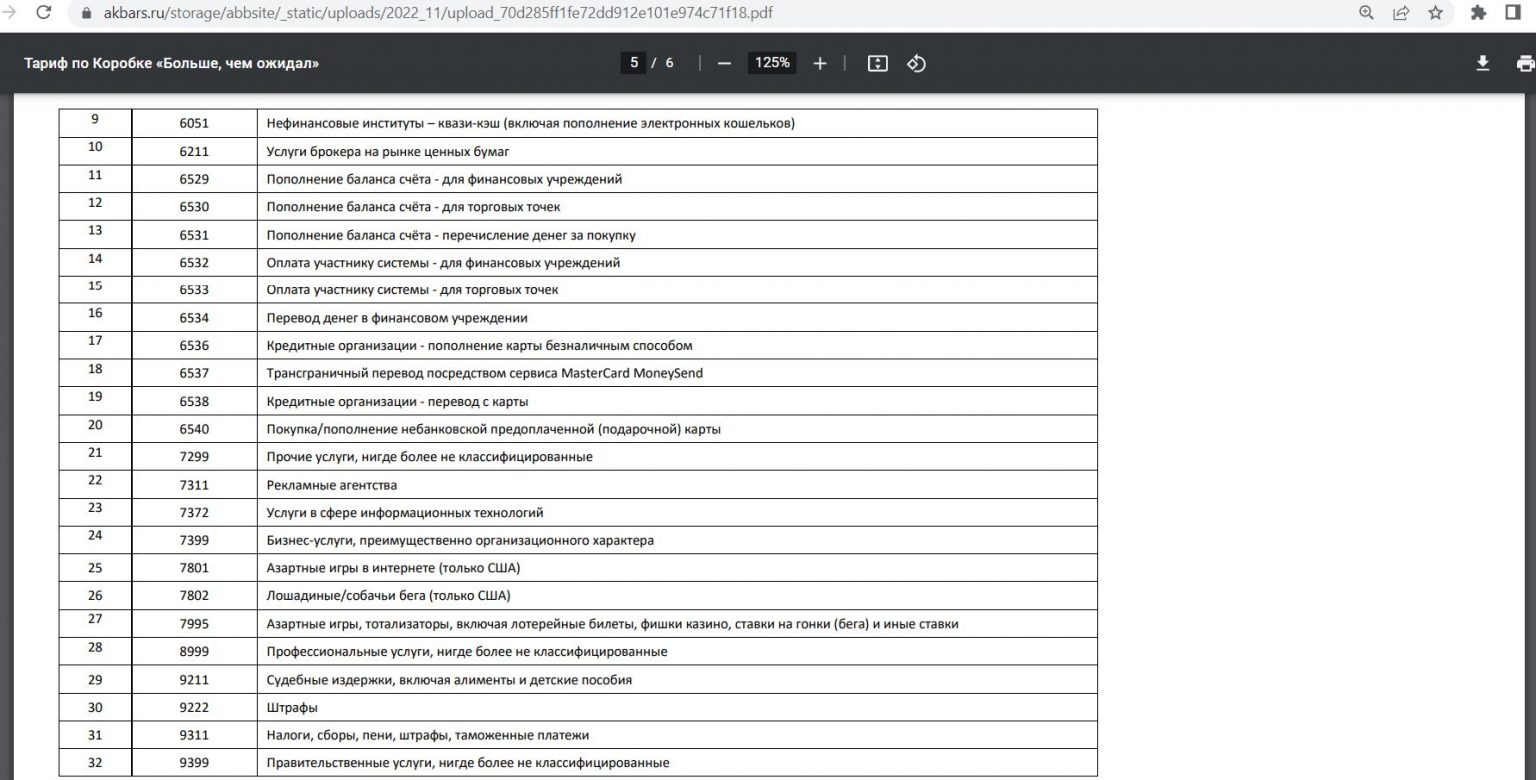This screenshot has height=780, width=1536.
Task: Click 'Правительственные услуги, нигде более не классифицированные'
Action: pos(468,763)
